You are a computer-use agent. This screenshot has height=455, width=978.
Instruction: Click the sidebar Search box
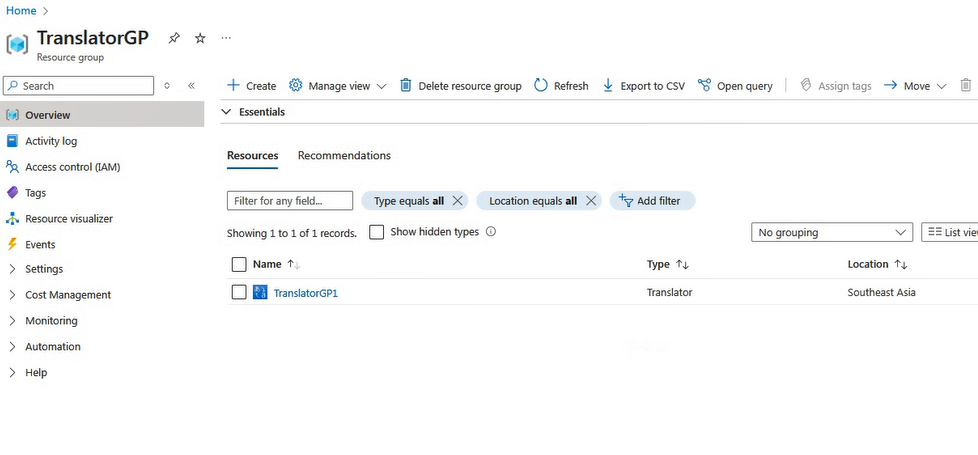(79, 86)
